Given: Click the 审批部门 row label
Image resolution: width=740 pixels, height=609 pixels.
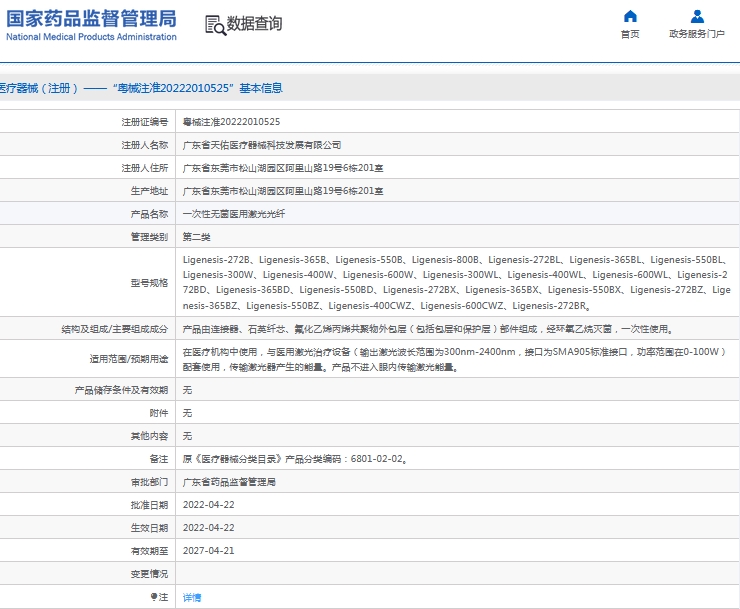Looking at the screenshot, I should pos(150,482).
